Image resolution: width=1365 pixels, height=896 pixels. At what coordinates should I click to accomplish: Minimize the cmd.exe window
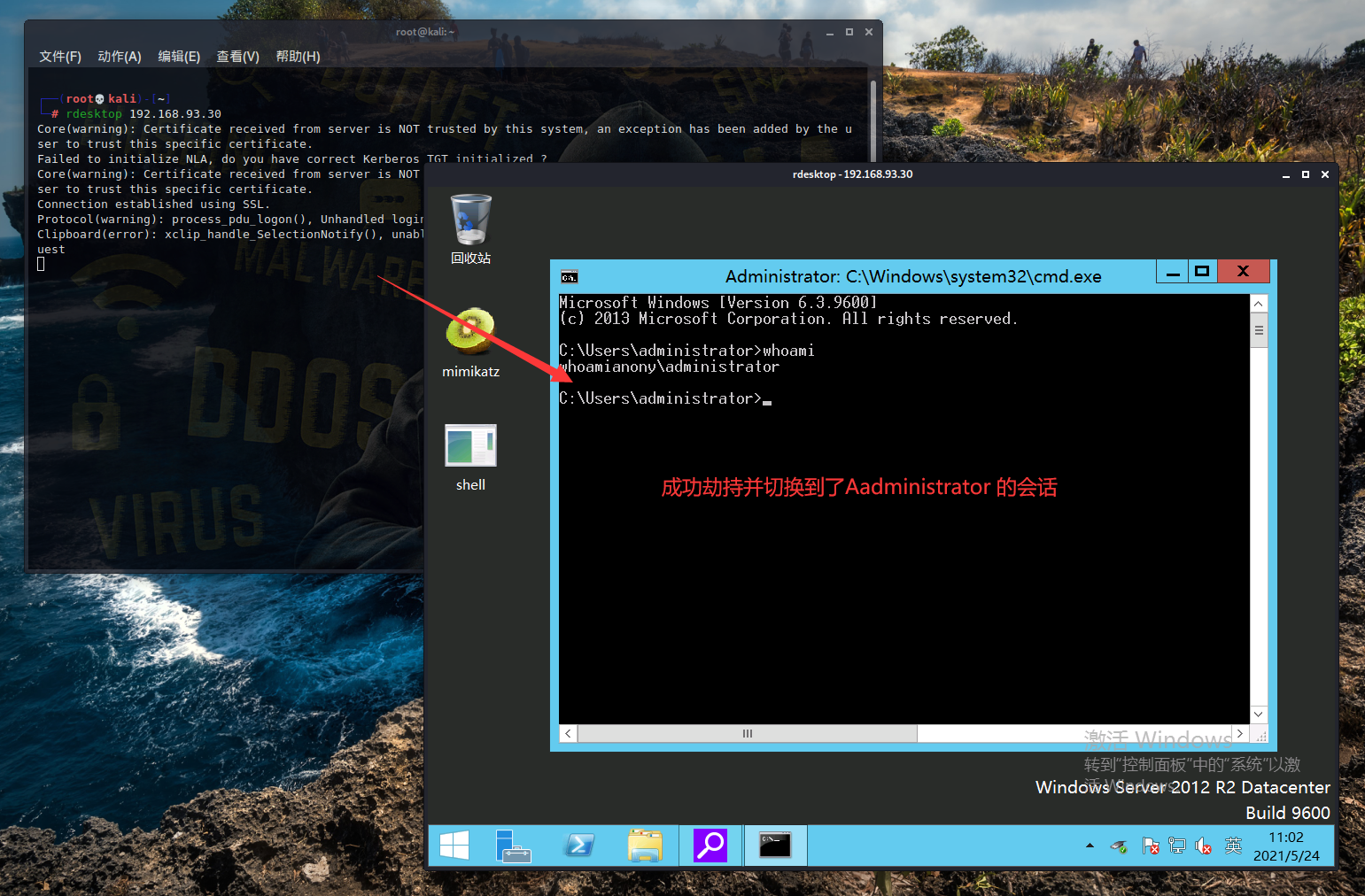tap(1173, 272)
